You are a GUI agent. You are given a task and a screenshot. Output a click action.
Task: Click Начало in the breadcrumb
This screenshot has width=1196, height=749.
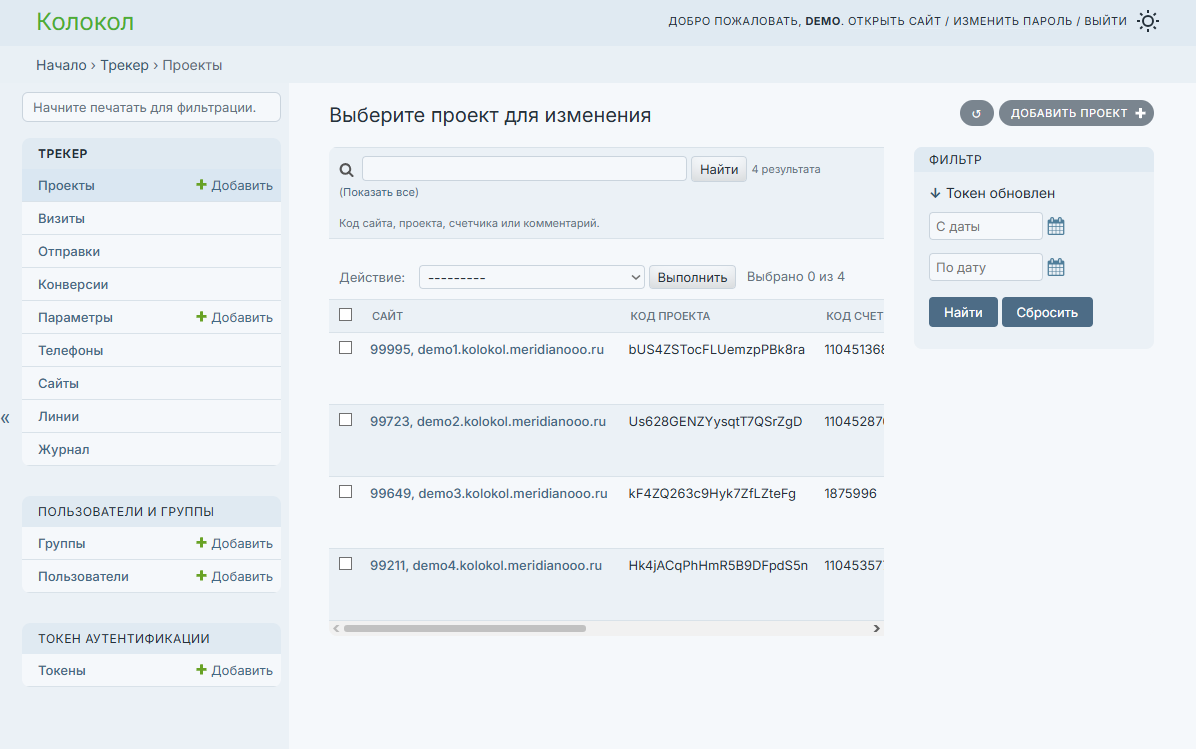[x=61, y=66]
